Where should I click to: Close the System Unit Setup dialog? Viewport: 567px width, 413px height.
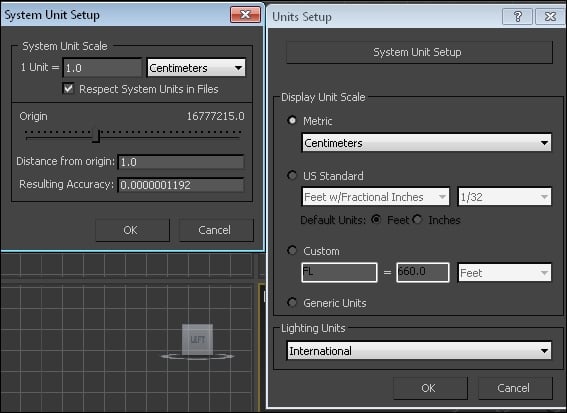[x=245, y=14]
